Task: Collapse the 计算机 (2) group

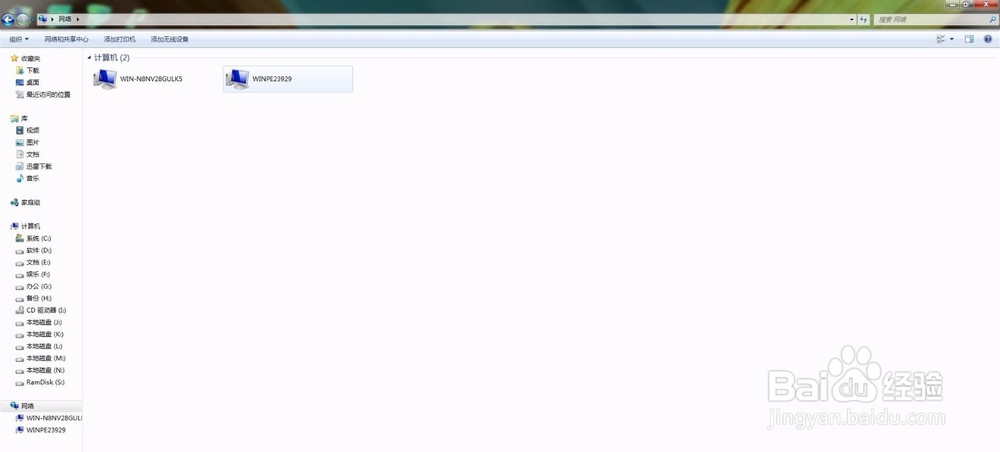Action: 89,57
